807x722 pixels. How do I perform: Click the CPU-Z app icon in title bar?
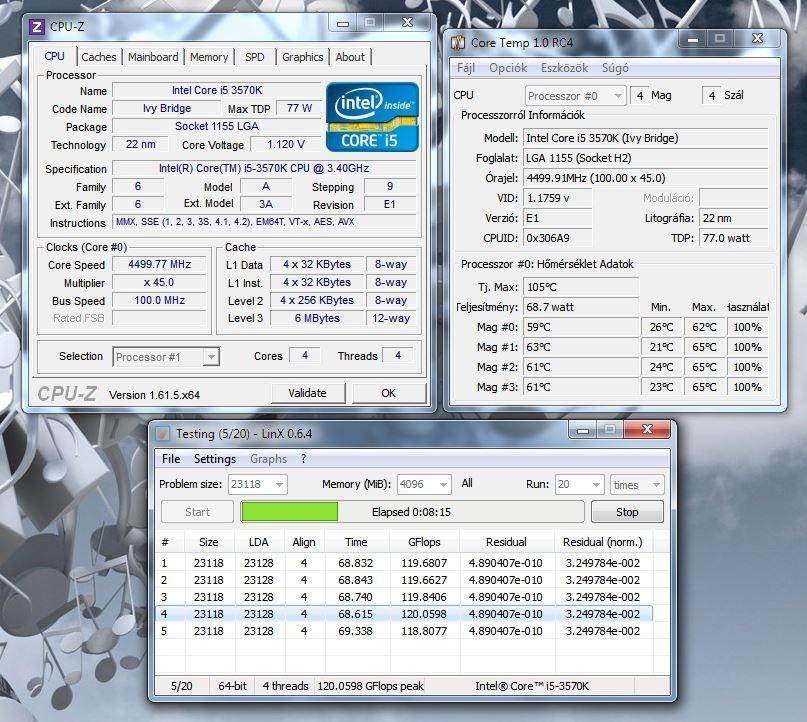(x=37, y=27)
